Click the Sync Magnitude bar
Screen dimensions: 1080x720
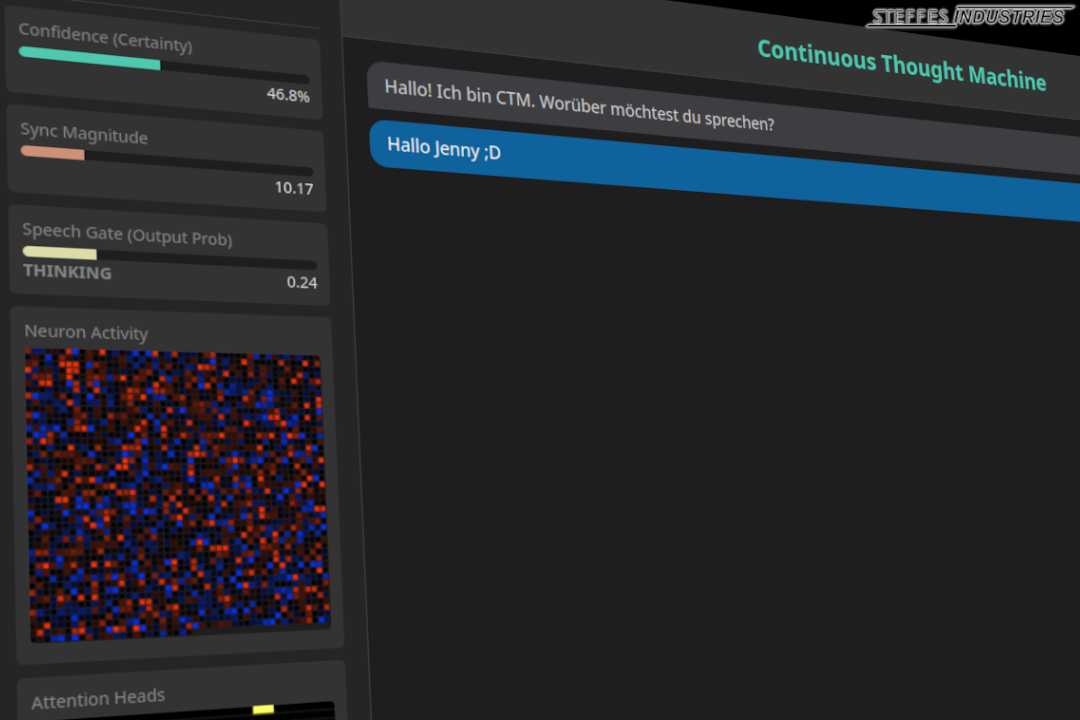click(166, 162)
